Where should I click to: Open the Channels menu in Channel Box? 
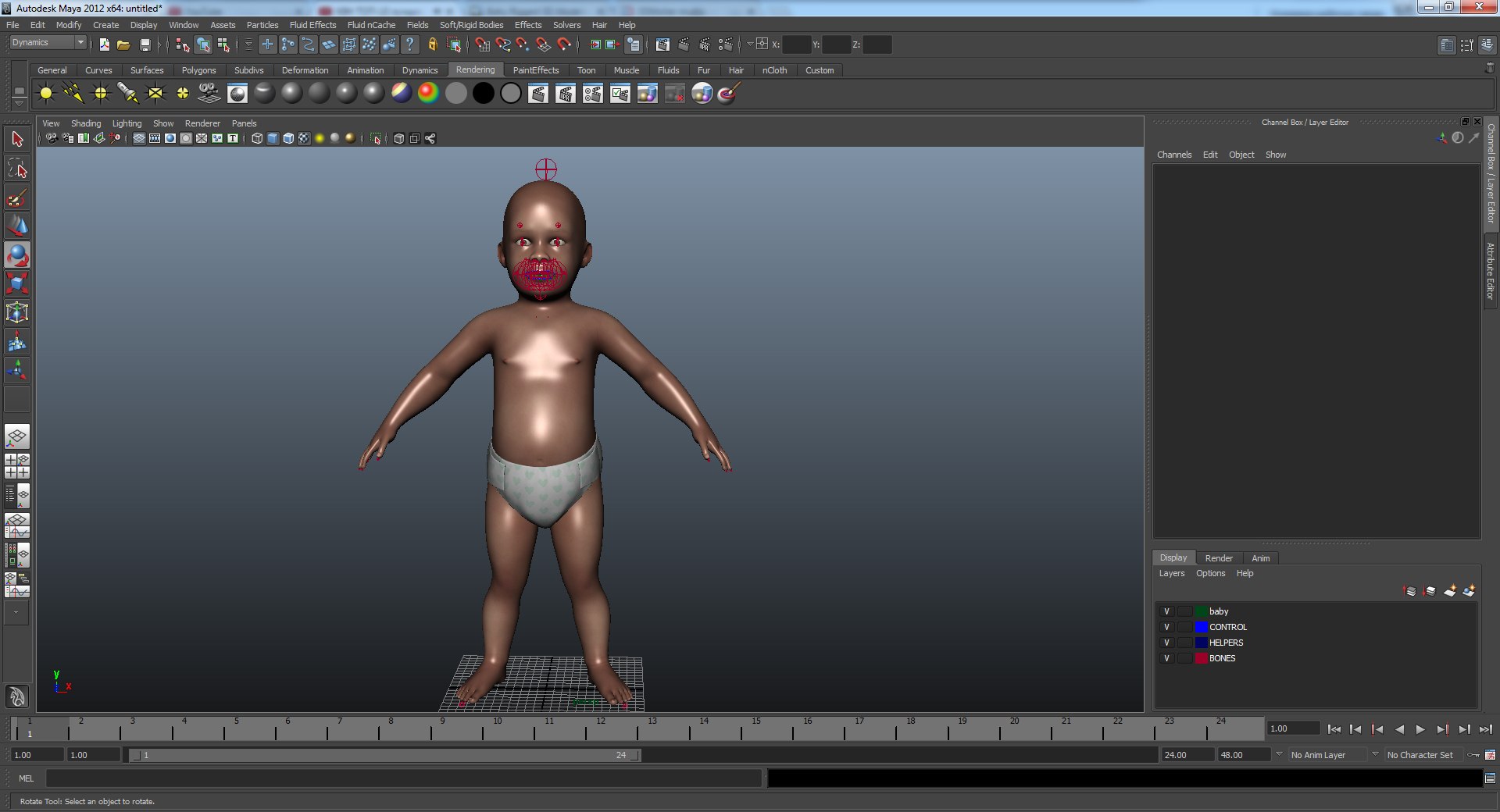[1174, 155]
